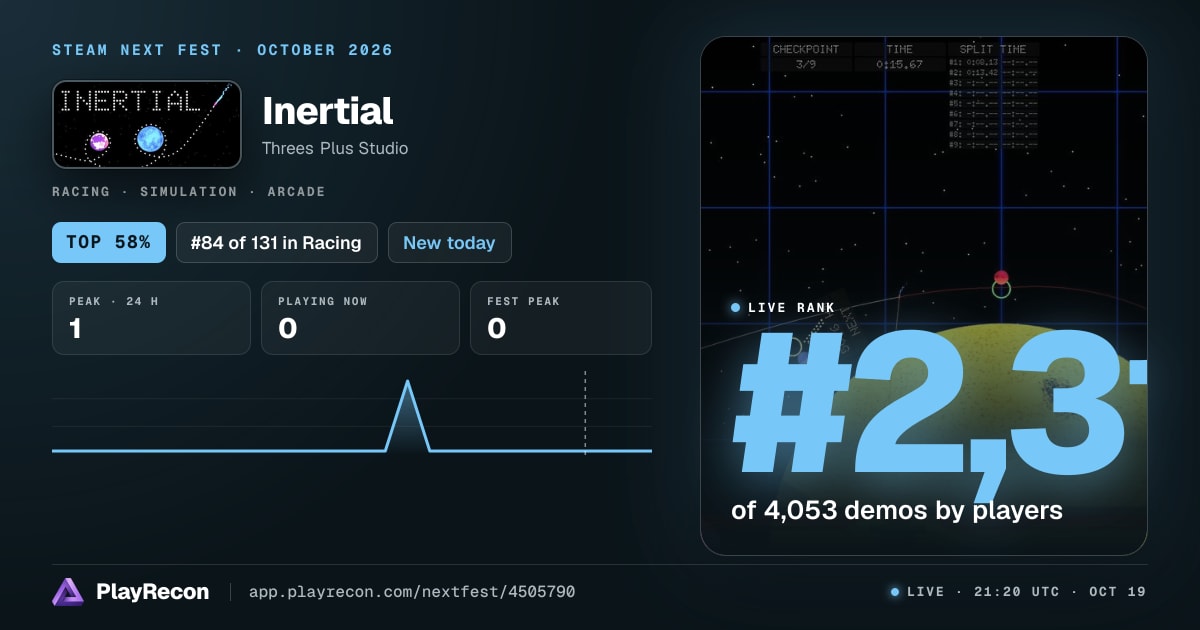The height and width of the screenshot is (630, 1200).
Task: Click the 'of 4,053 demos by players' text
Action: (897, 510)
